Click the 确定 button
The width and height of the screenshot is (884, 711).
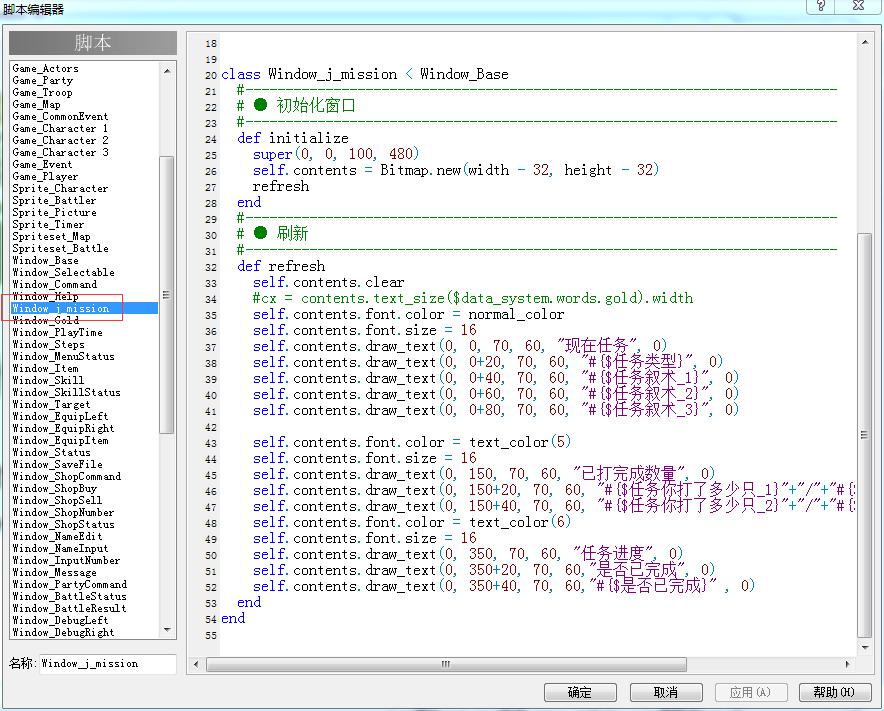580,692
